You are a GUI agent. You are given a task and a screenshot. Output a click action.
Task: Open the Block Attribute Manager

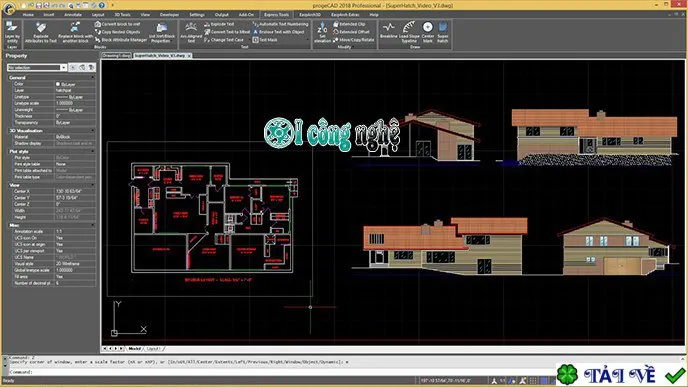(121, 40)
